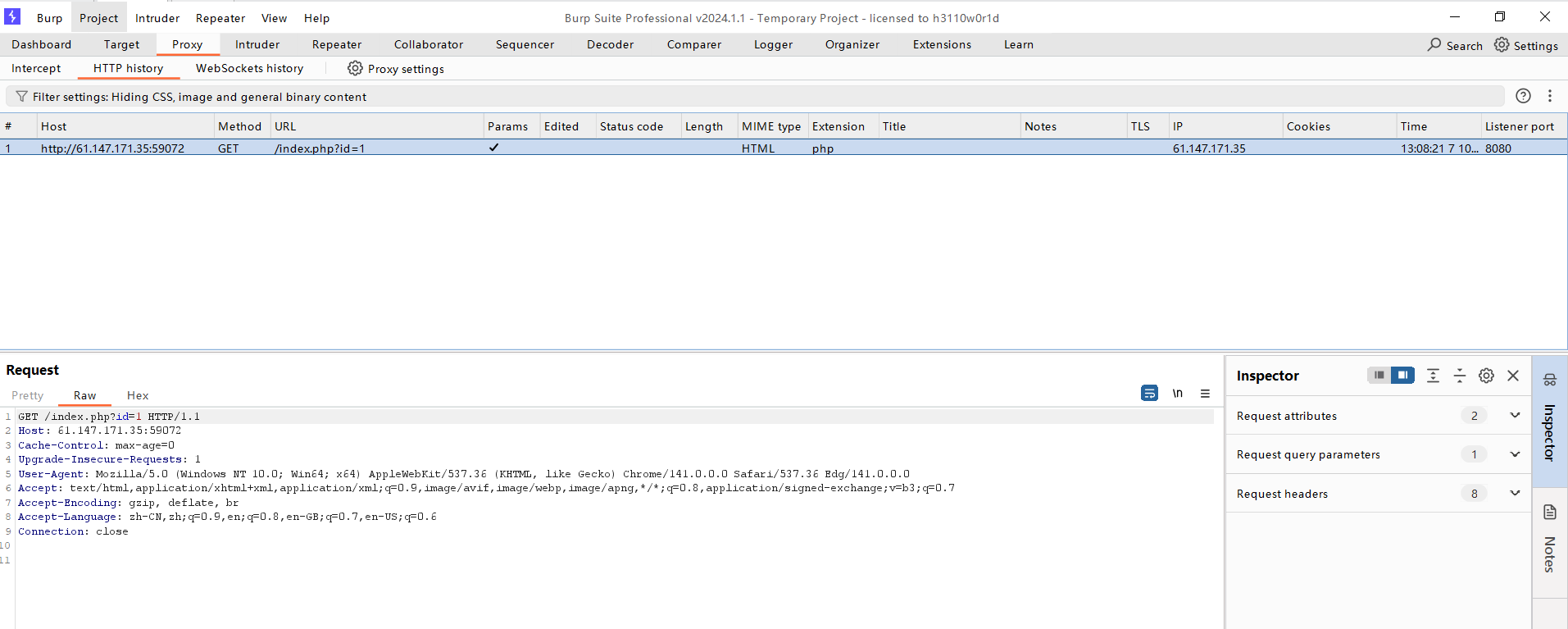Switch Inspector to left docked layout
This screenshot has width=1568, height=629.
(x=1379, y=376)
